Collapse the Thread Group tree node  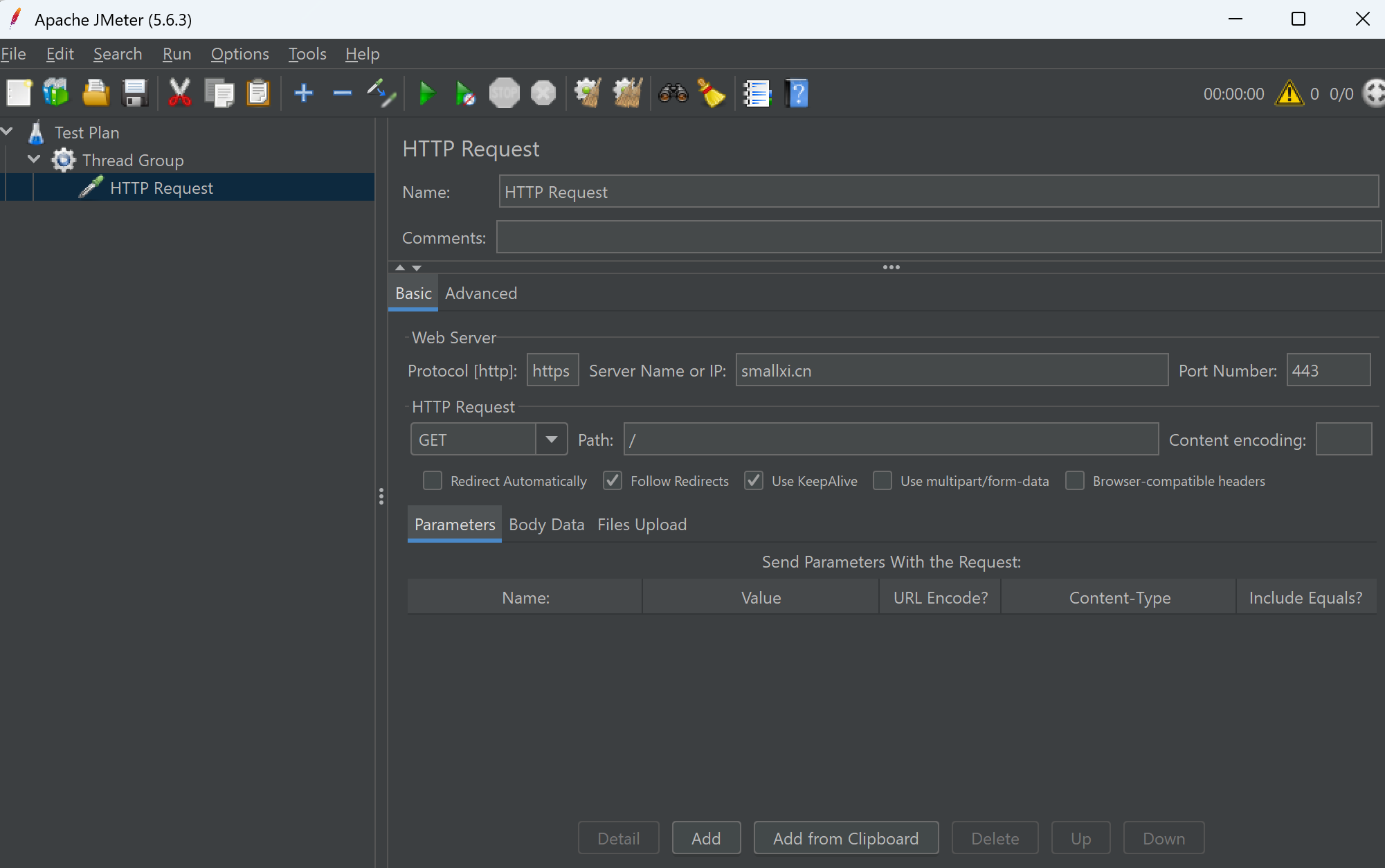pos(34,159)
